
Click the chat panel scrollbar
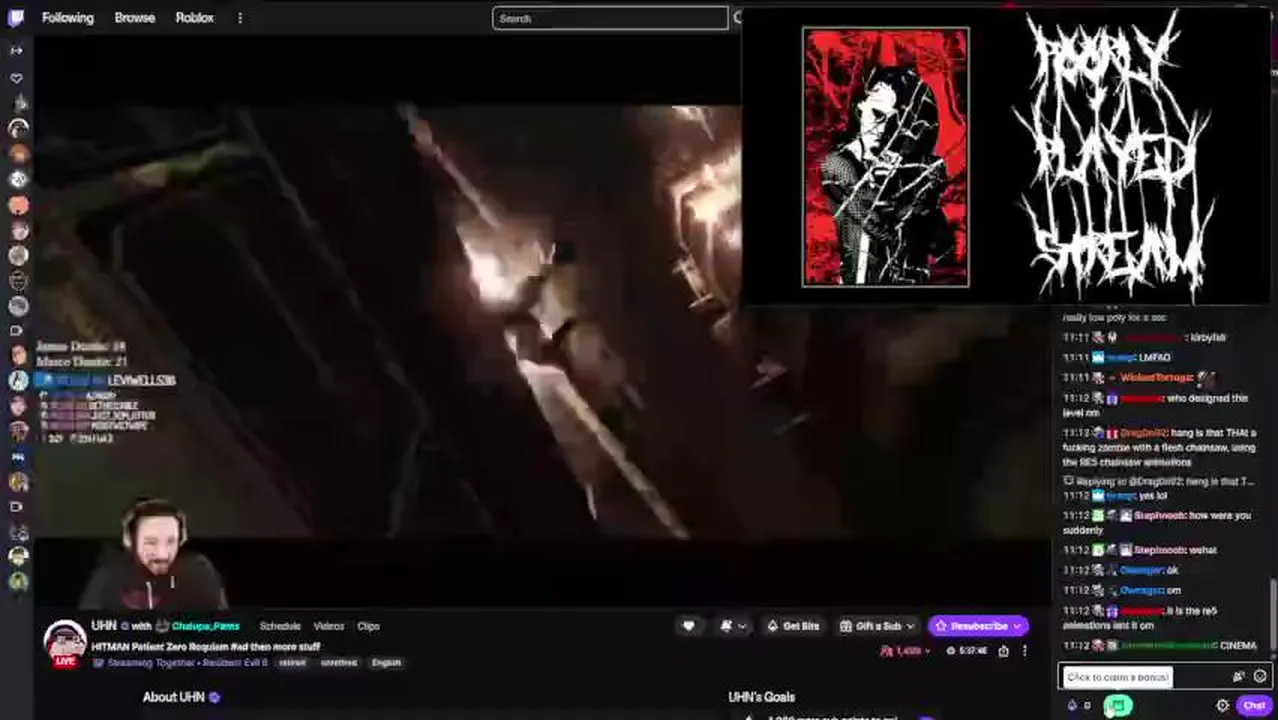point(1274,618)
